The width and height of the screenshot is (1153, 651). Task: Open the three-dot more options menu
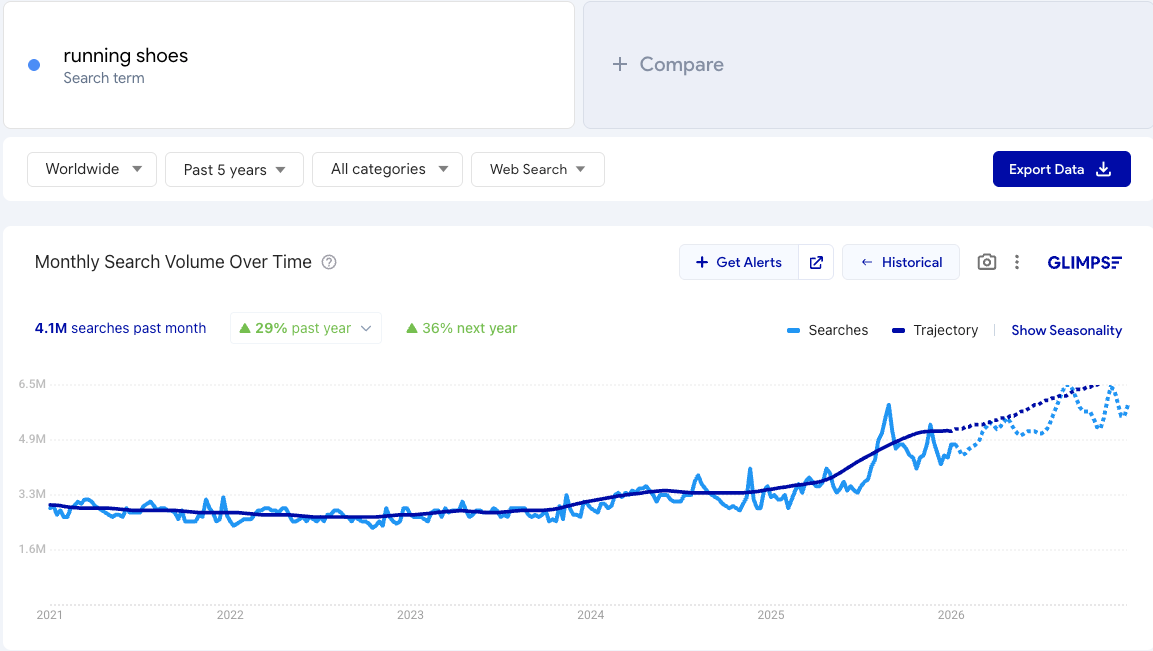click(x=1017, y=262)
